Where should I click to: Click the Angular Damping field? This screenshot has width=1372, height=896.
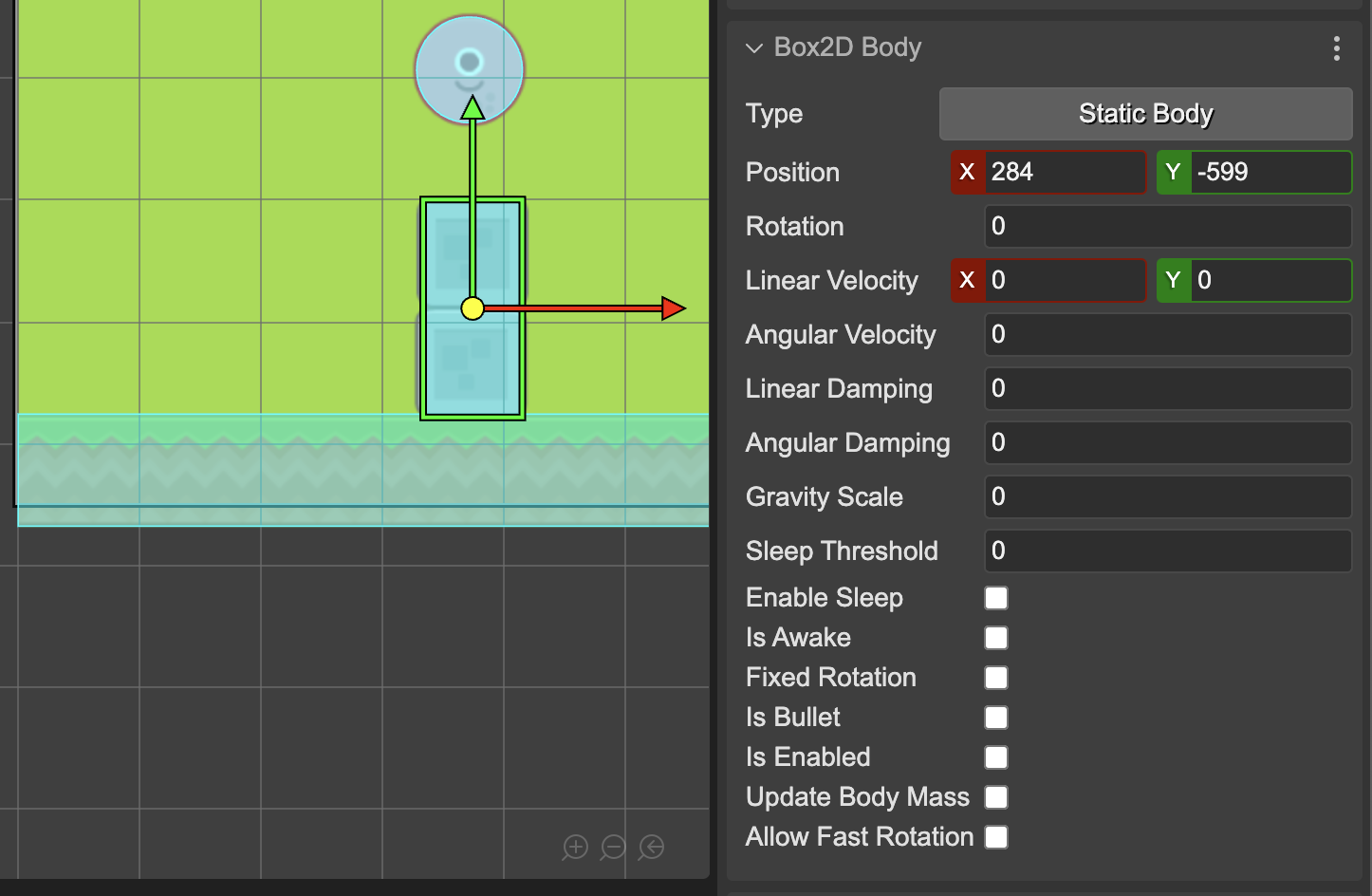point(1168,442)
